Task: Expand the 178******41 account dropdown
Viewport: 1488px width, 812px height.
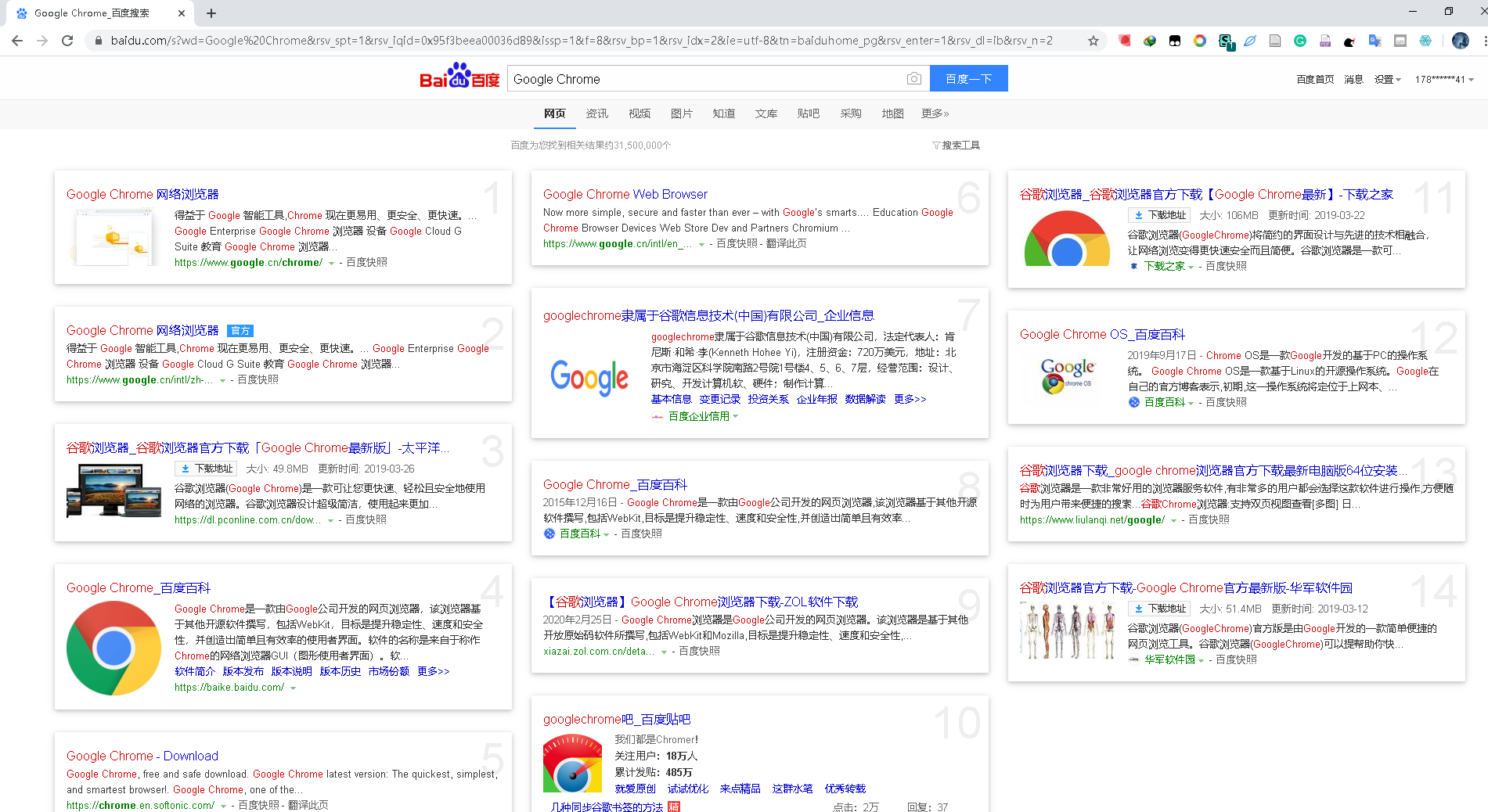Action: click(1444, 80)
